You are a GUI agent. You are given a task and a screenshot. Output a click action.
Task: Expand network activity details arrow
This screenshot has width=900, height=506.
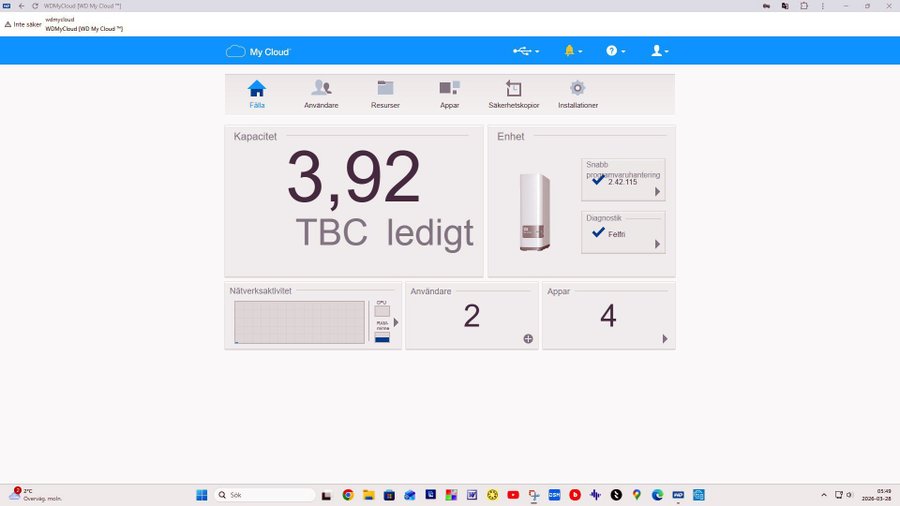tap(396, 322)
